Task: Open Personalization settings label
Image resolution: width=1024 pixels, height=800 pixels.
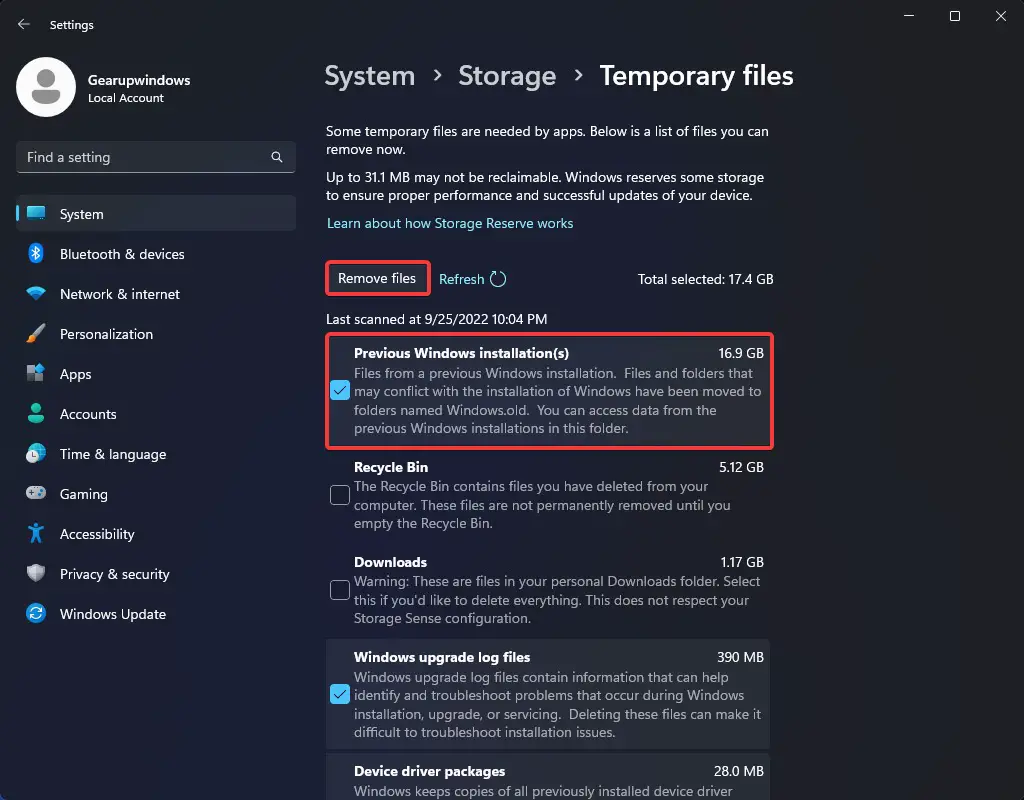Action: (x=106, y=334)
